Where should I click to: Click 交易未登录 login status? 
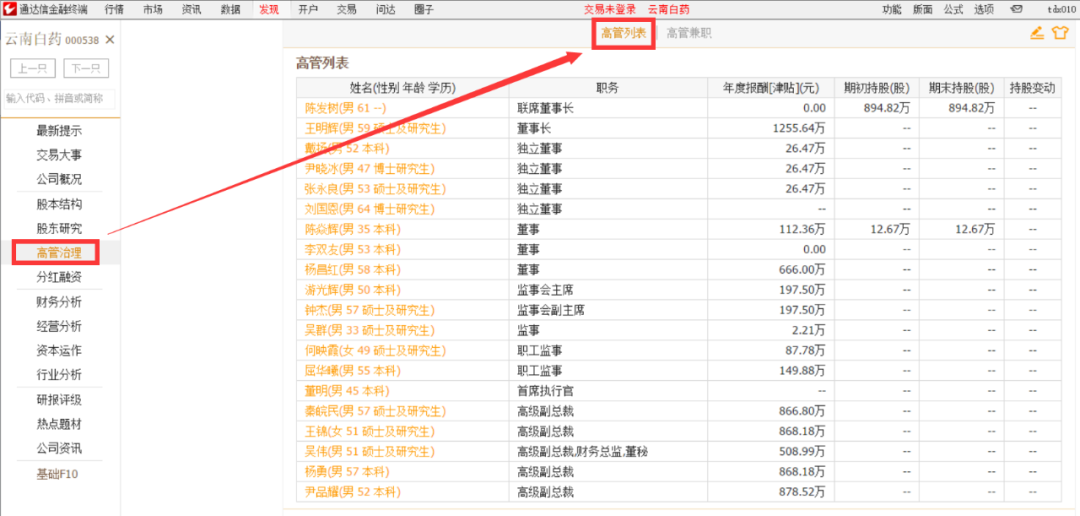610,10
